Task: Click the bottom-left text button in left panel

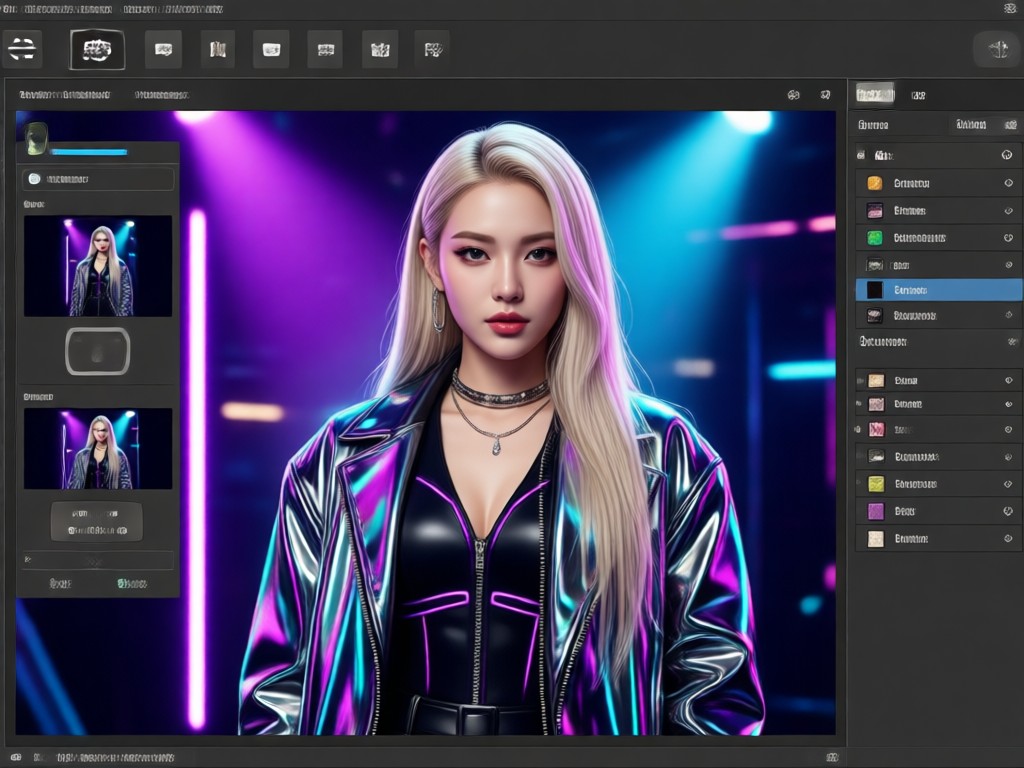Action: pyautogui.click(x=60, y=583)
